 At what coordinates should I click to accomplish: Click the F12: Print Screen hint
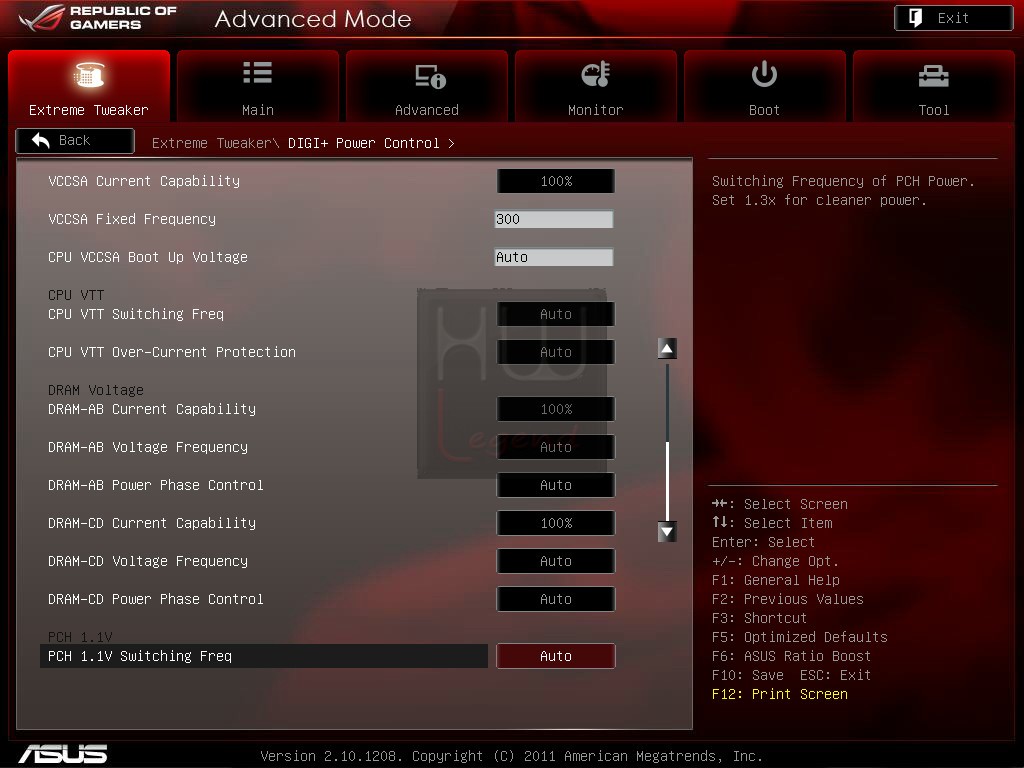780,694
